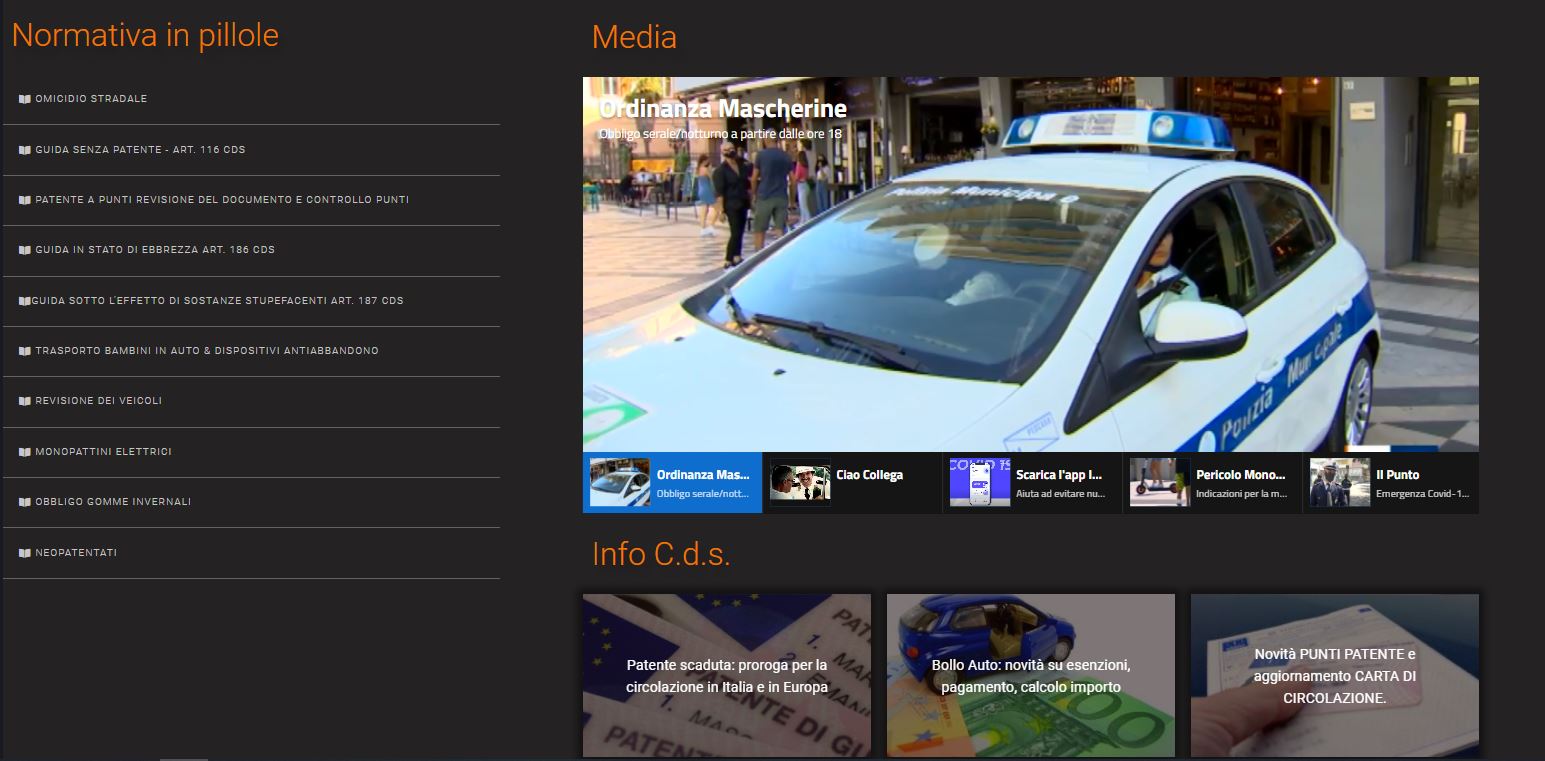Image resolution: width=1545 pixels, height=761 pixels.
Task: Click the Il Punto officer thumbnail
Action: 1339,483
